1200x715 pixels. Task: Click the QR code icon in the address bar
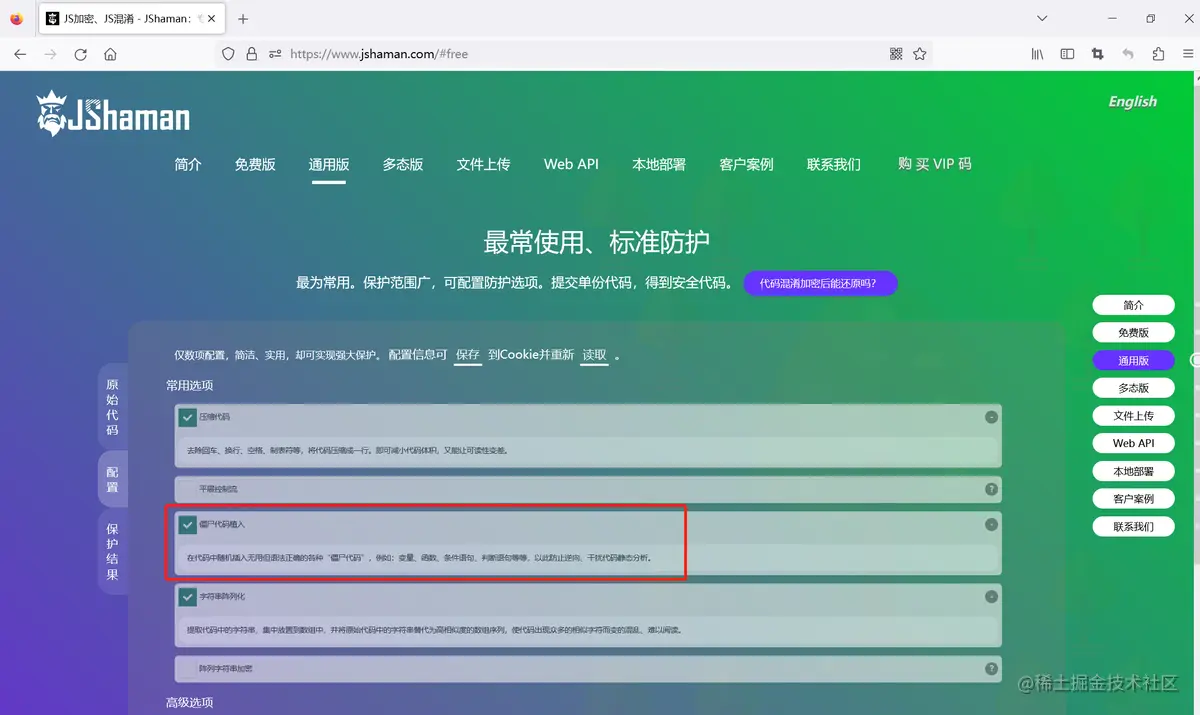point(896,54)
